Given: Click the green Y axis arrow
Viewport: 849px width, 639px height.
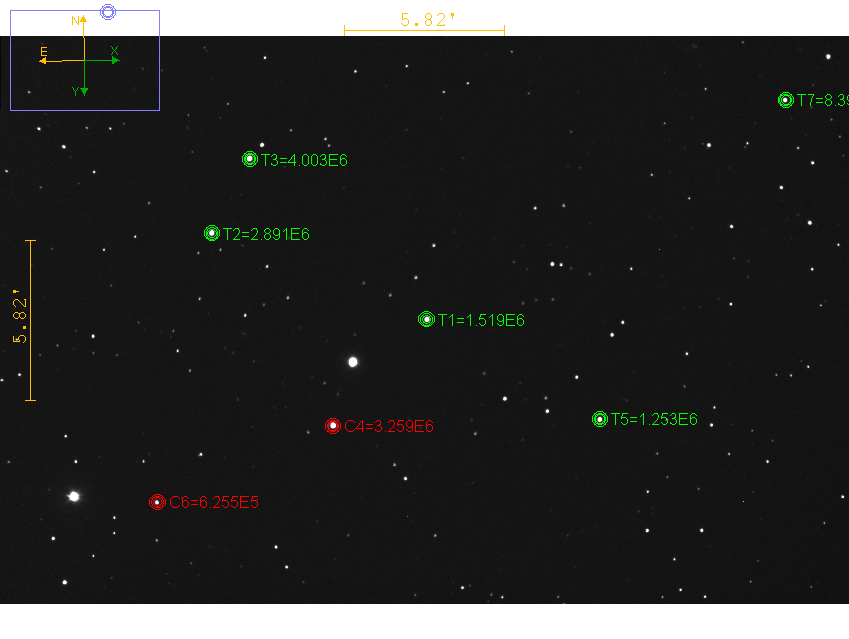Looking at the screenshot, I should coord(84,89).
